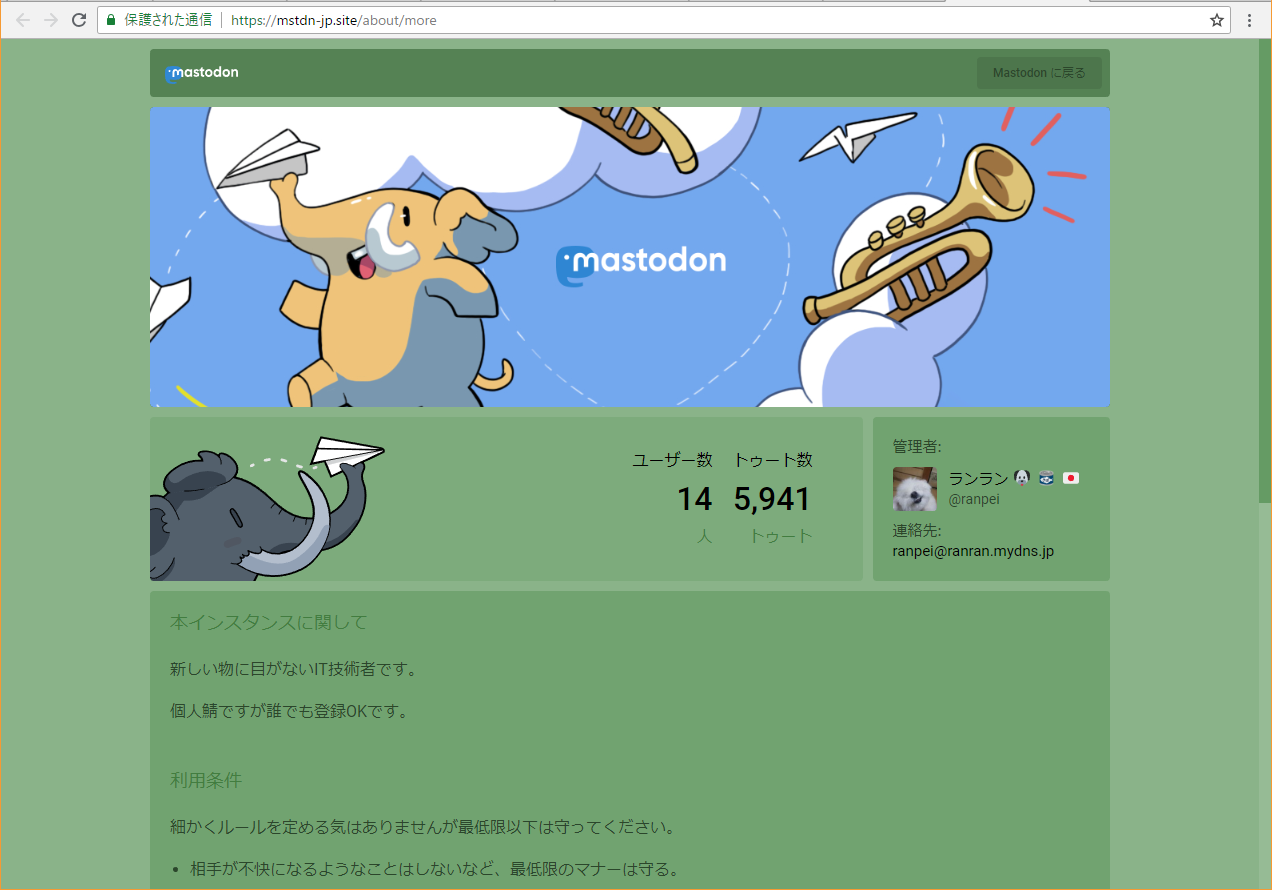This screenshot has height=890, width=1272.
Task: Click the large Mastodon logo in the banner
Action: pos(641,263)
